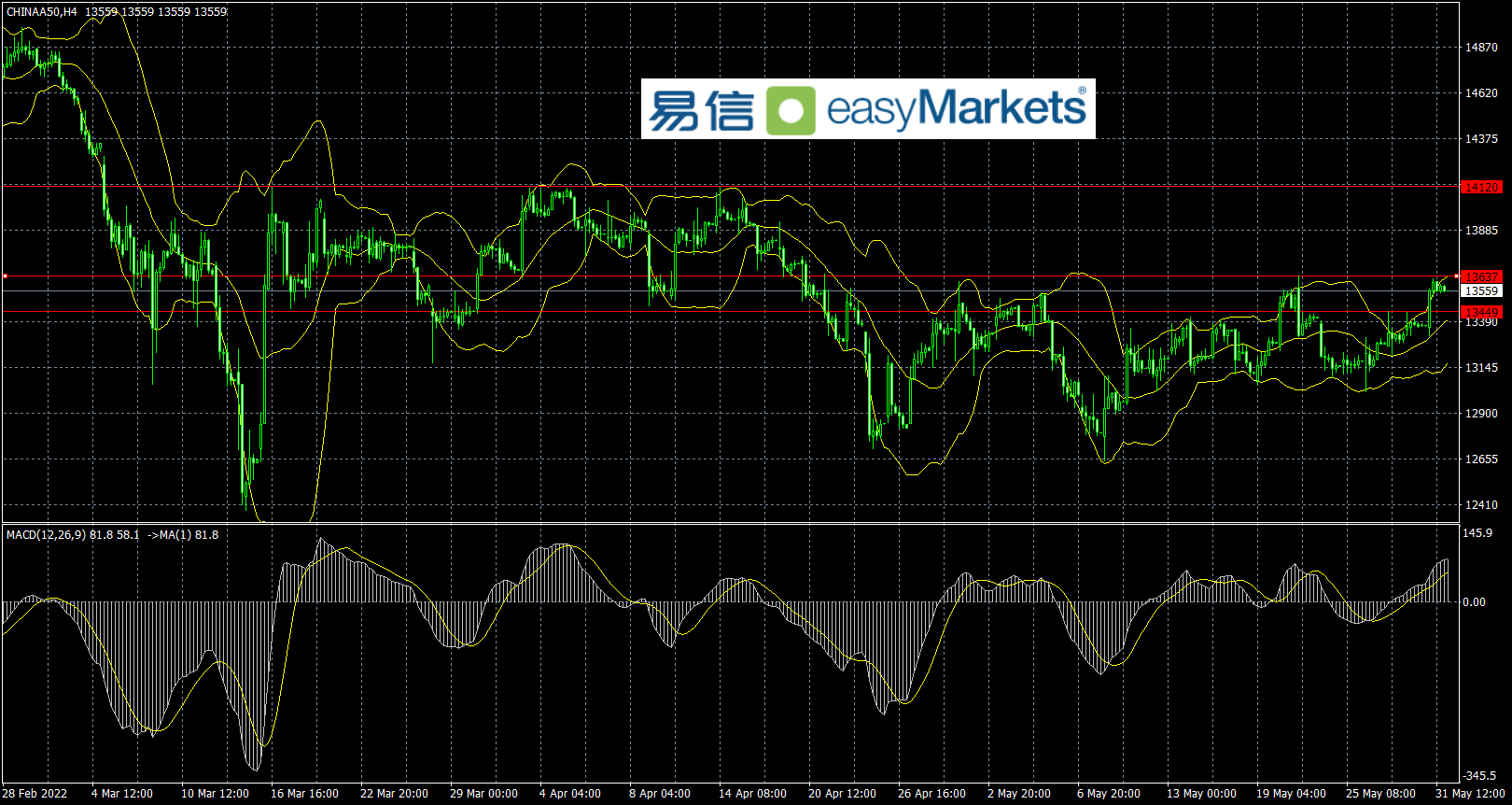Click the 16 Mar 16:00 time label
The height and width of the screenshot is (805, 1512).
[304, 794]
